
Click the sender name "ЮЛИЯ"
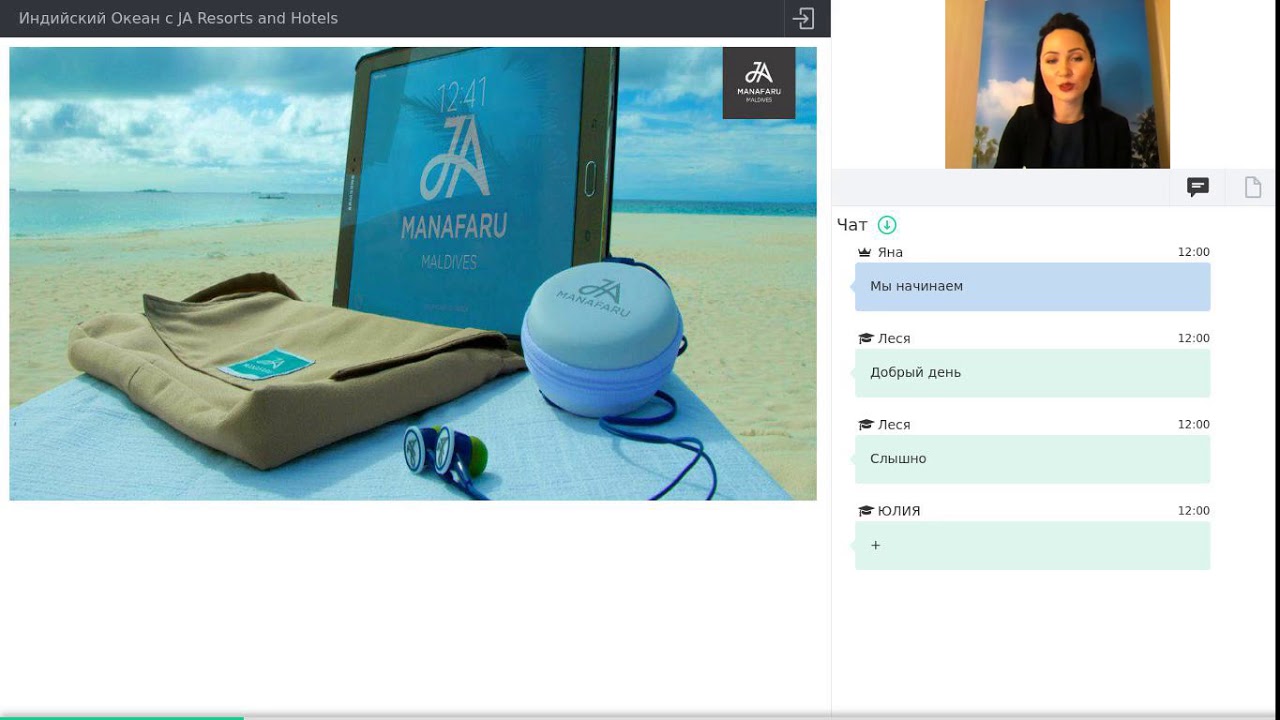click(899, 510)
